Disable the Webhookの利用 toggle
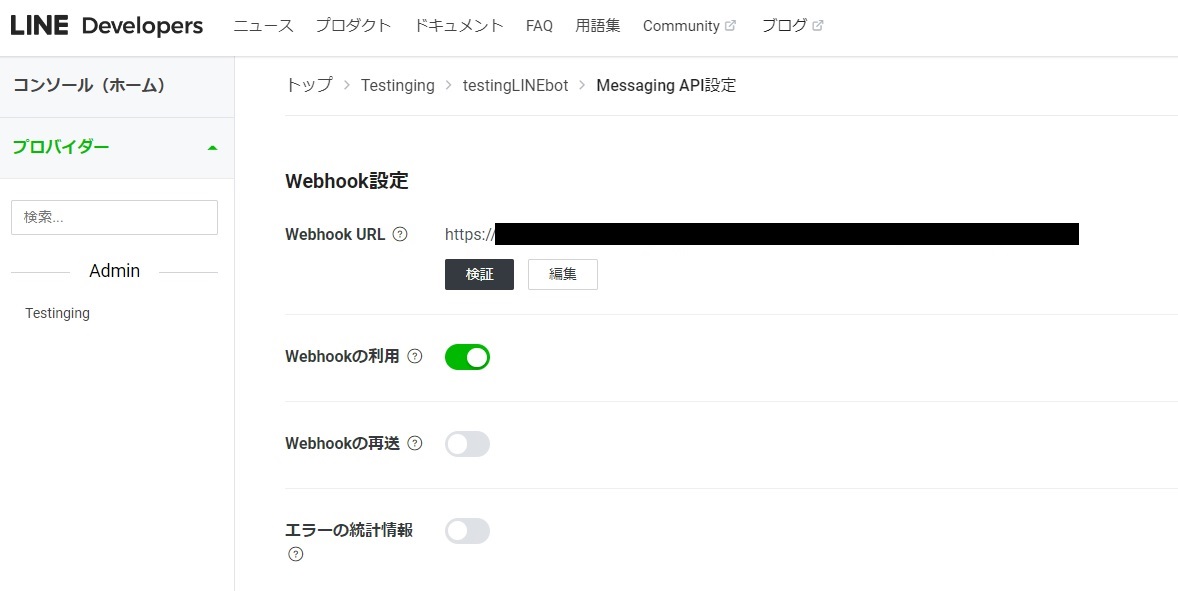Screen dimensions: 1178x591 point(467,357)
